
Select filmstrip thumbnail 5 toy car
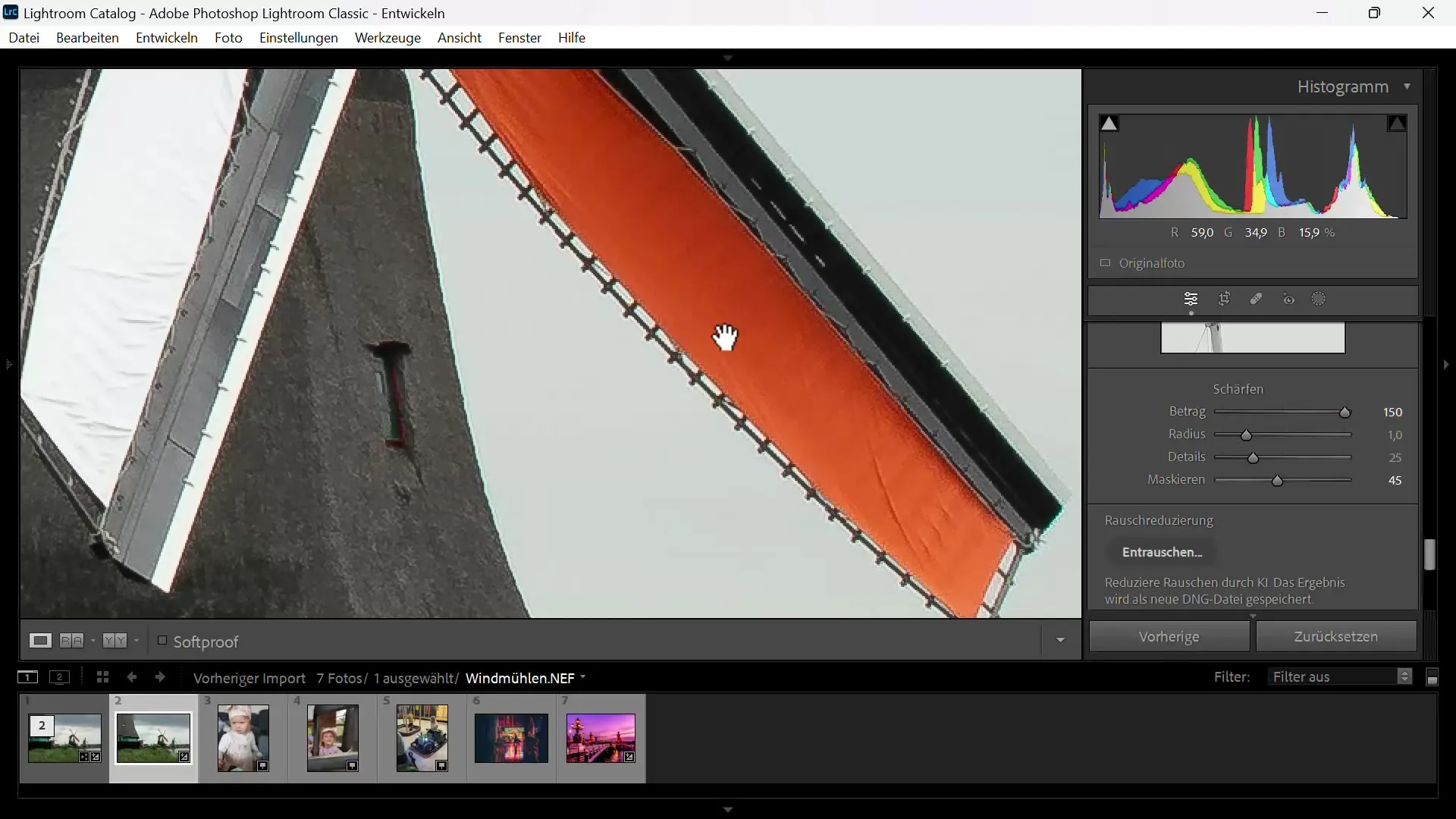pyautogui.click(x=422, y=739)
